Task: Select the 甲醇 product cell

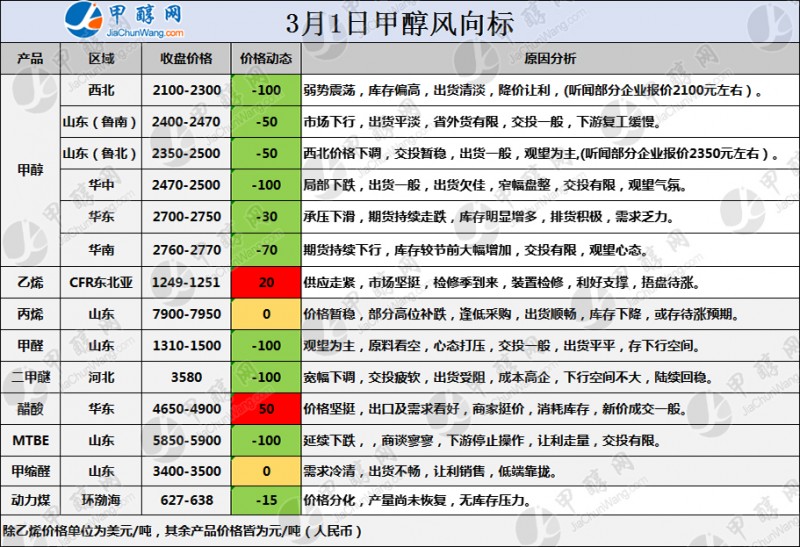Action: pyautogui.click(x=31, y=170)
